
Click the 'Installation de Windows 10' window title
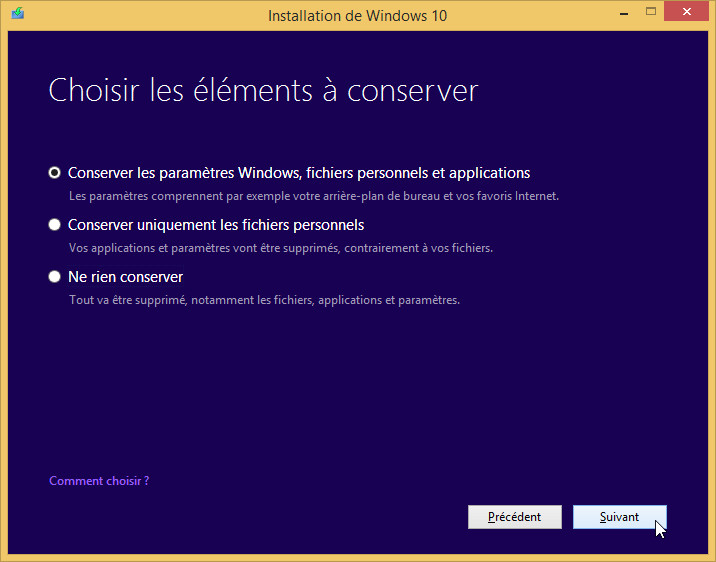click(x=358, y=16)
